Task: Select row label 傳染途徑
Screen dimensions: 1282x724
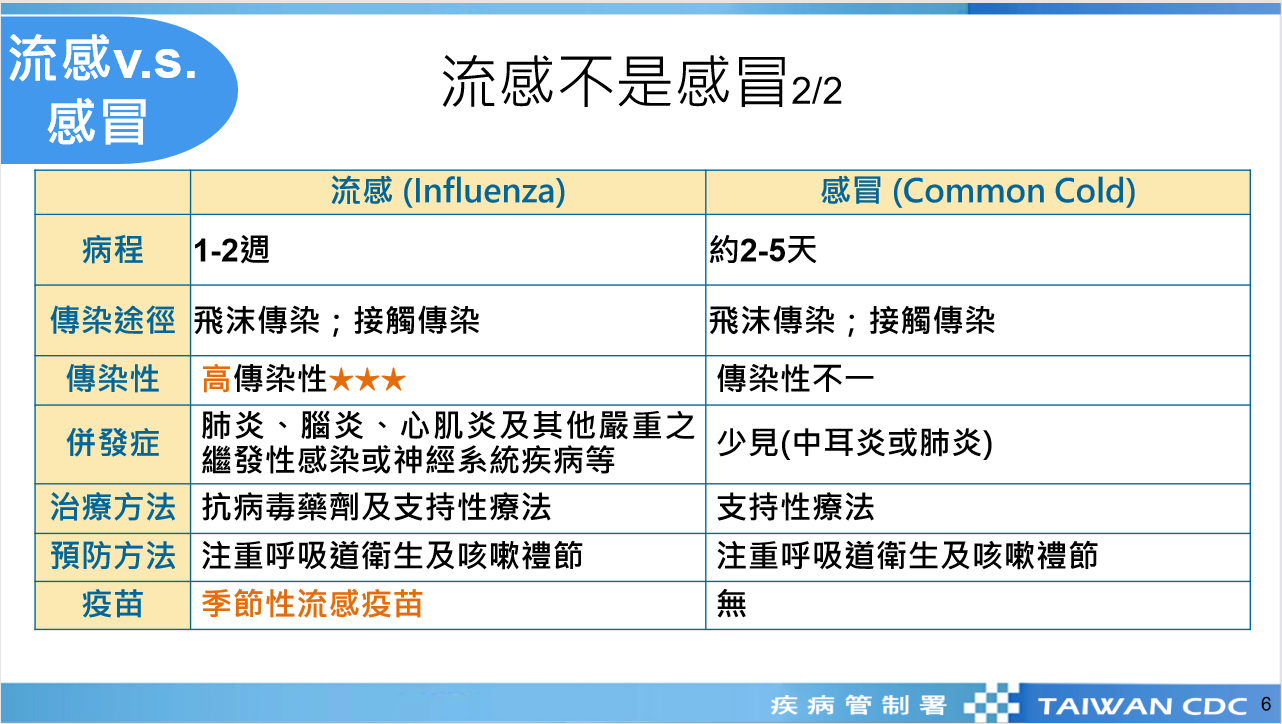Action: coord(113,321)
